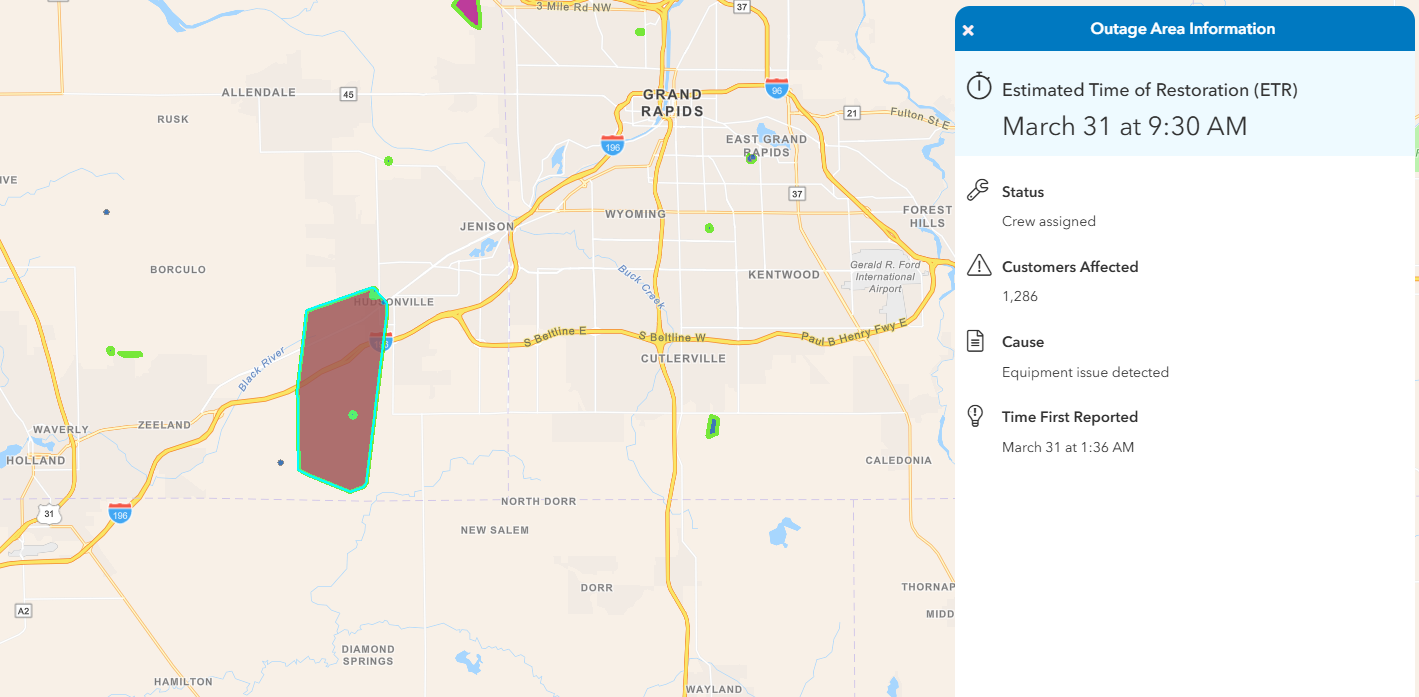Image resolution: width=1419 pixels, height=697 pixels.
Task: Click the I-96 interstate shield near Grand Rapids
Action: (776, 89)
